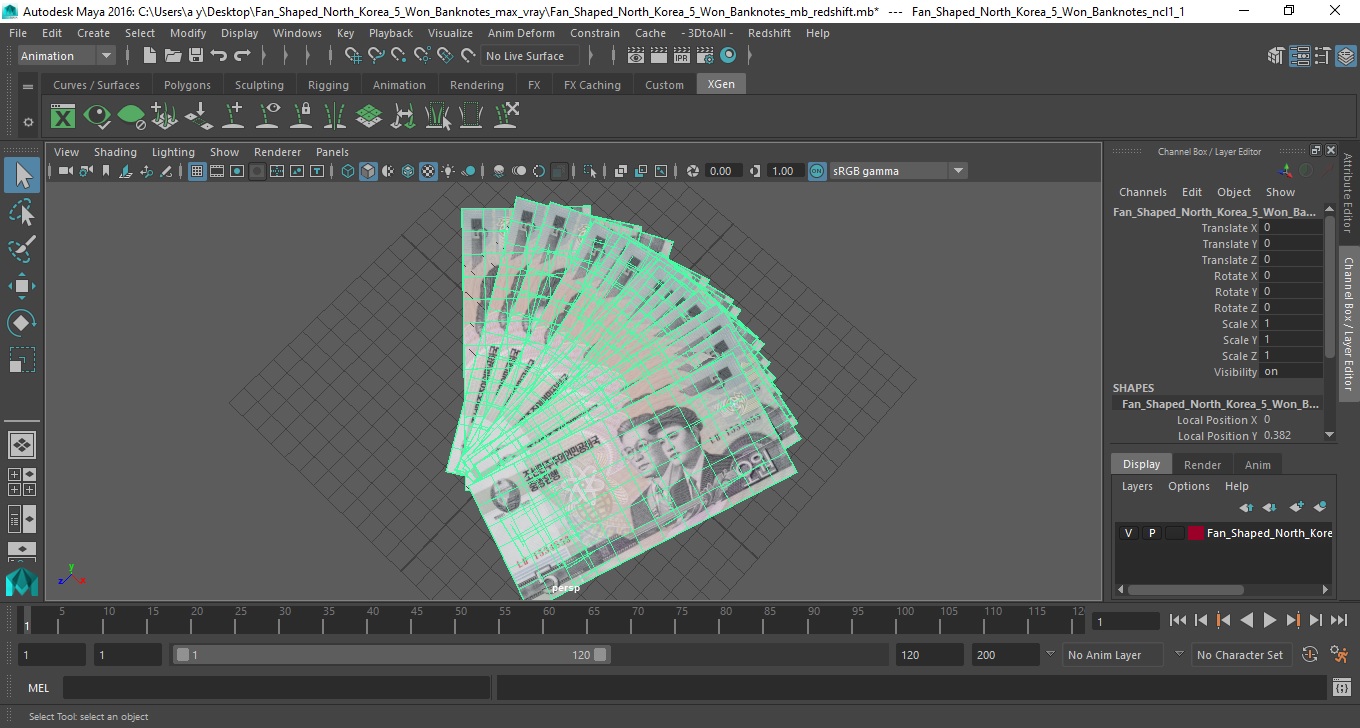Open the XGen window icon on shelf
This screenshot has height=728, width=1360.
[x=63, y=117]
